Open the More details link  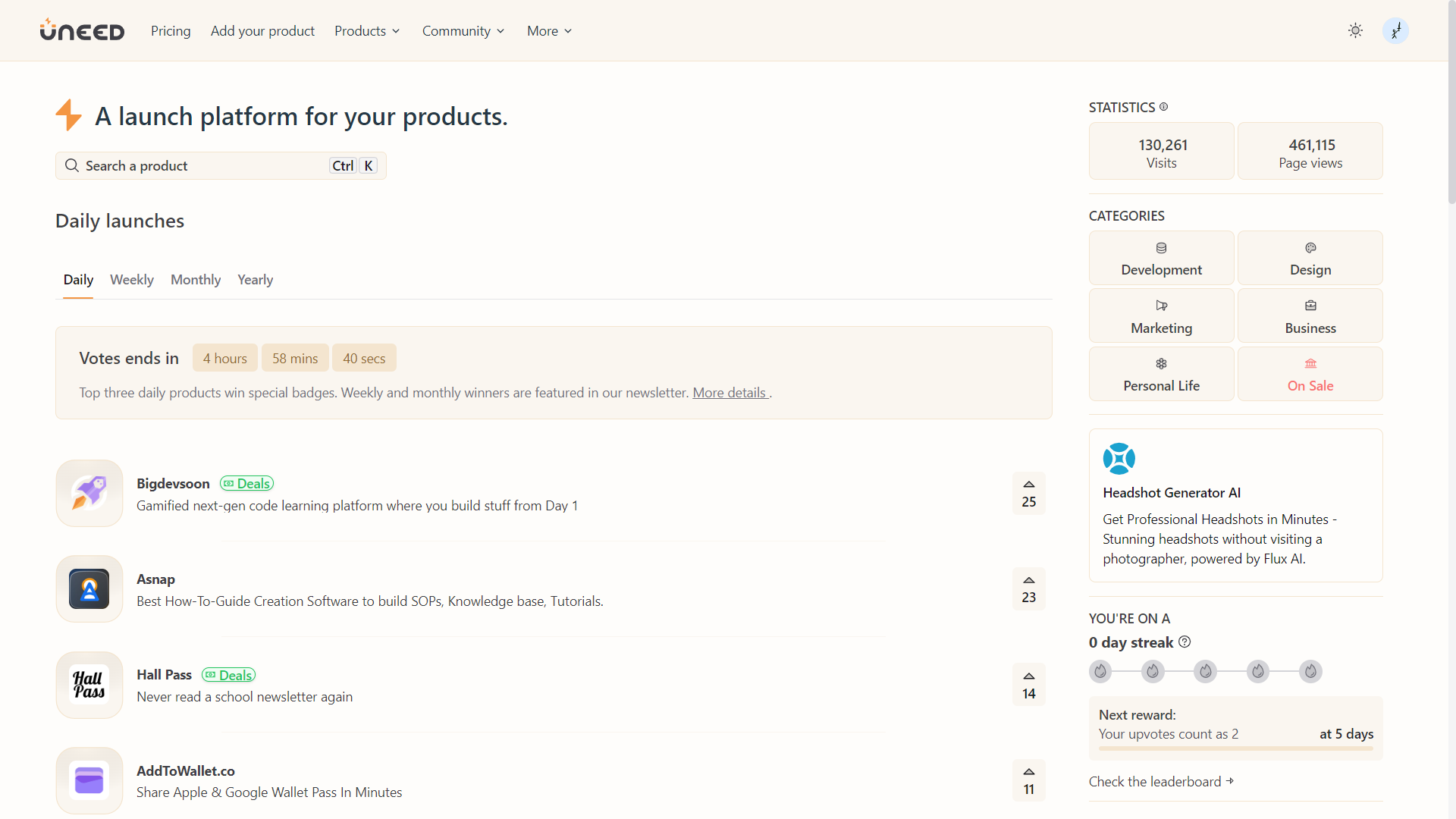(x=729, y=392)
